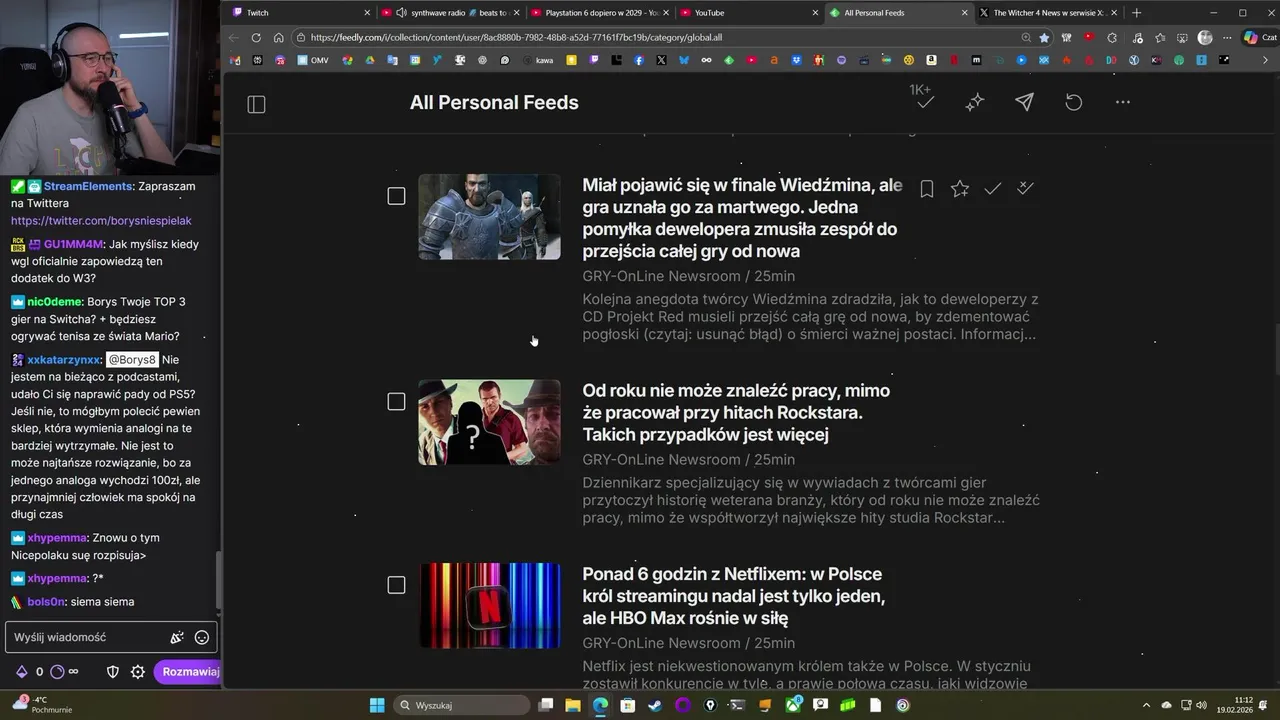The height and width of the screenshot is (720, 1280).
Task: Close the All Personal Feeds tab
Action: tap(964, 13)
